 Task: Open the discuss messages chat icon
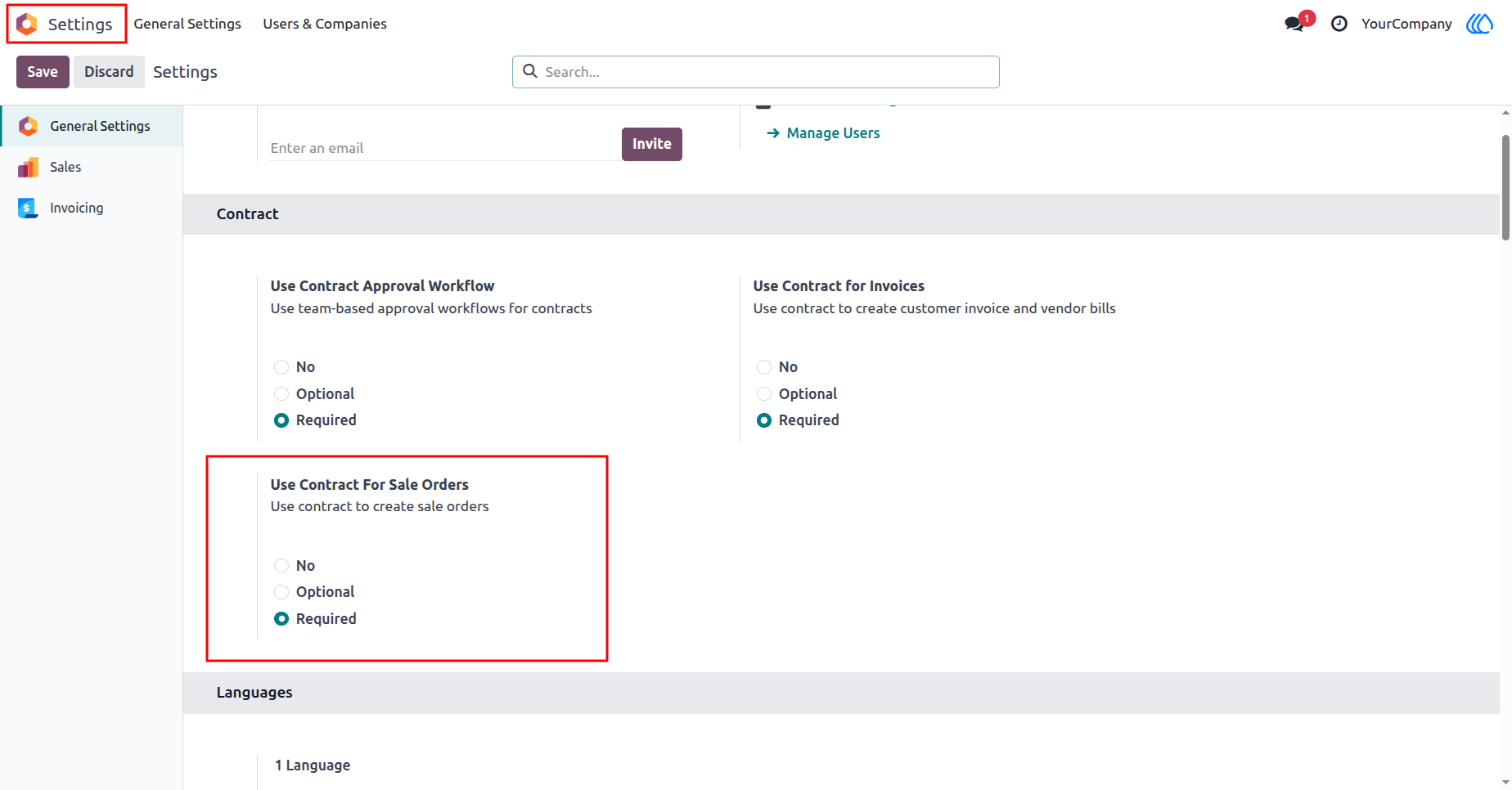point(1295,24)
